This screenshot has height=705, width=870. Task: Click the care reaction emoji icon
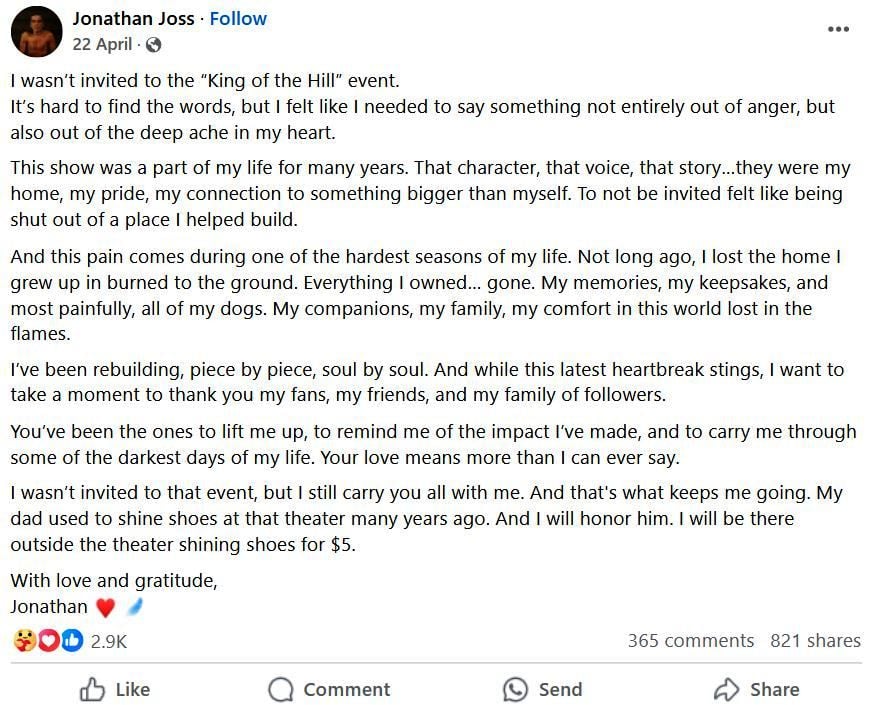(24, 641)
